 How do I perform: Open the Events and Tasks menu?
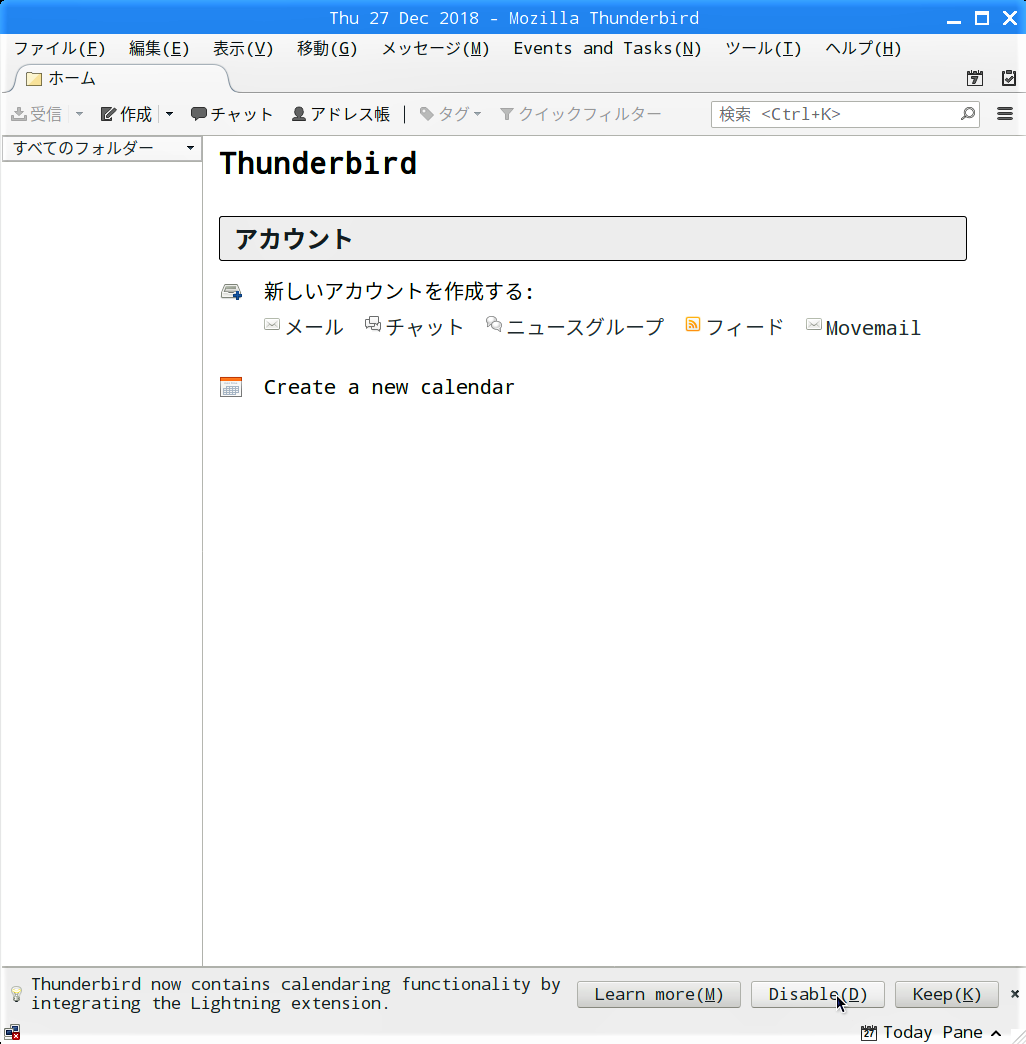click(x=607, y=49)
